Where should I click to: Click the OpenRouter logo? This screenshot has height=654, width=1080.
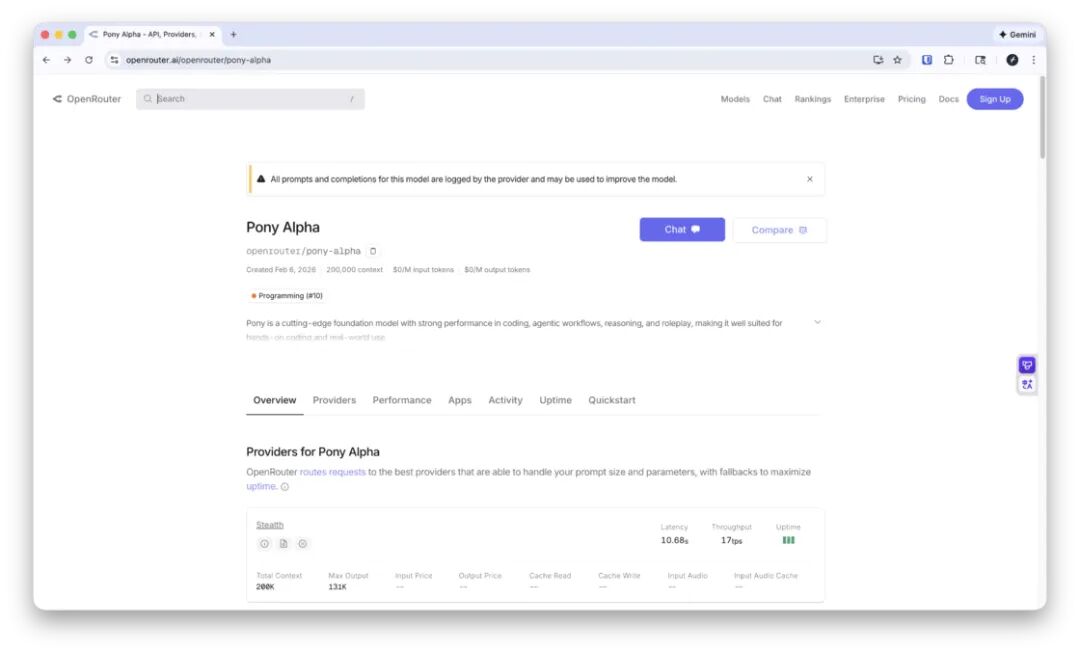click(87, 99)
